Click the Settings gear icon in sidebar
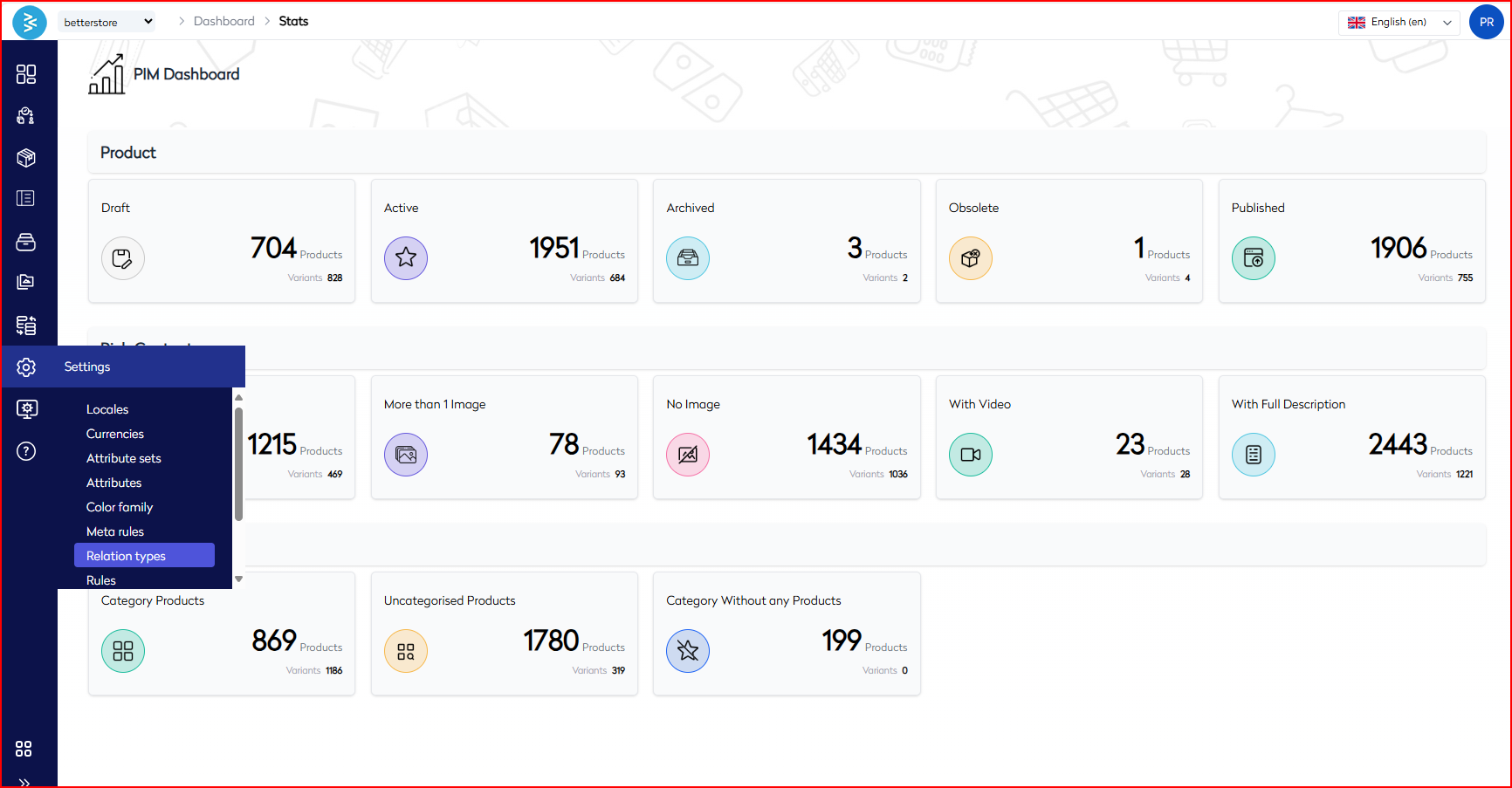 (x=26, y=367)
